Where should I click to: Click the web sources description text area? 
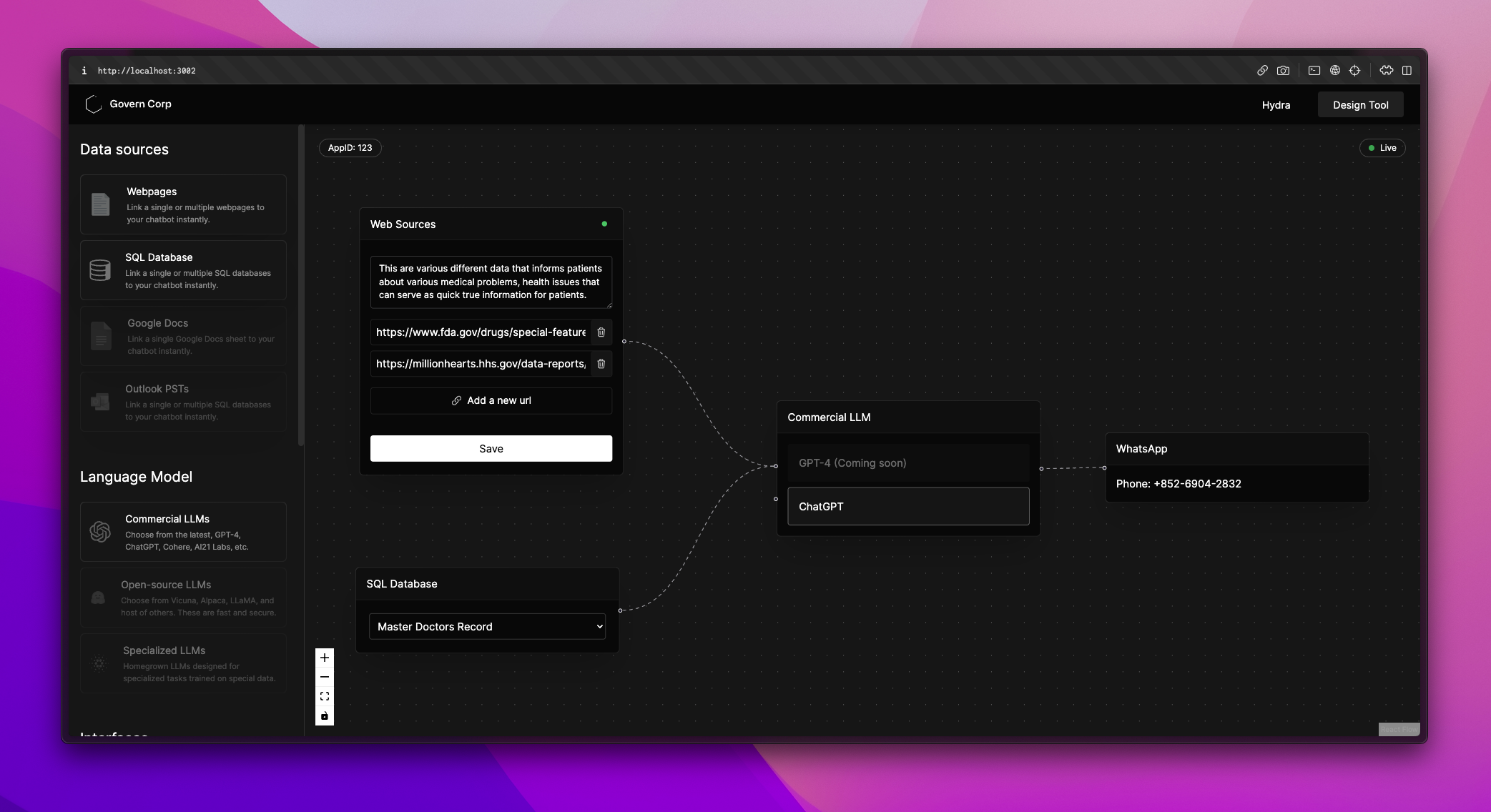point(491,282)
